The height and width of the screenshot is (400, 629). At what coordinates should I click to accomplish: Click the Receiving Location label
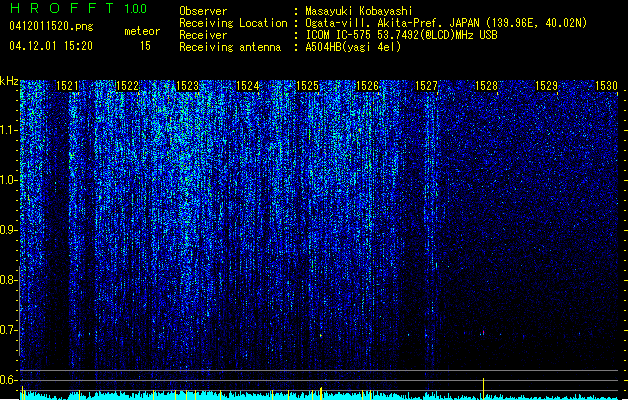[x=233, y=23]
